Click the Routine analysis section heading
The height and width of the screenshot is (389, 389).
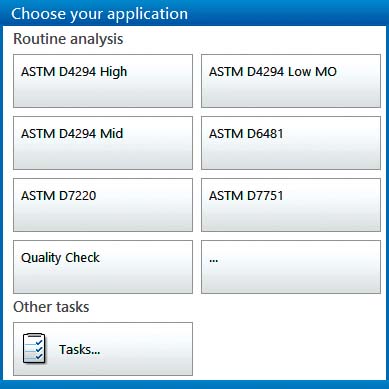click(68, 39)
